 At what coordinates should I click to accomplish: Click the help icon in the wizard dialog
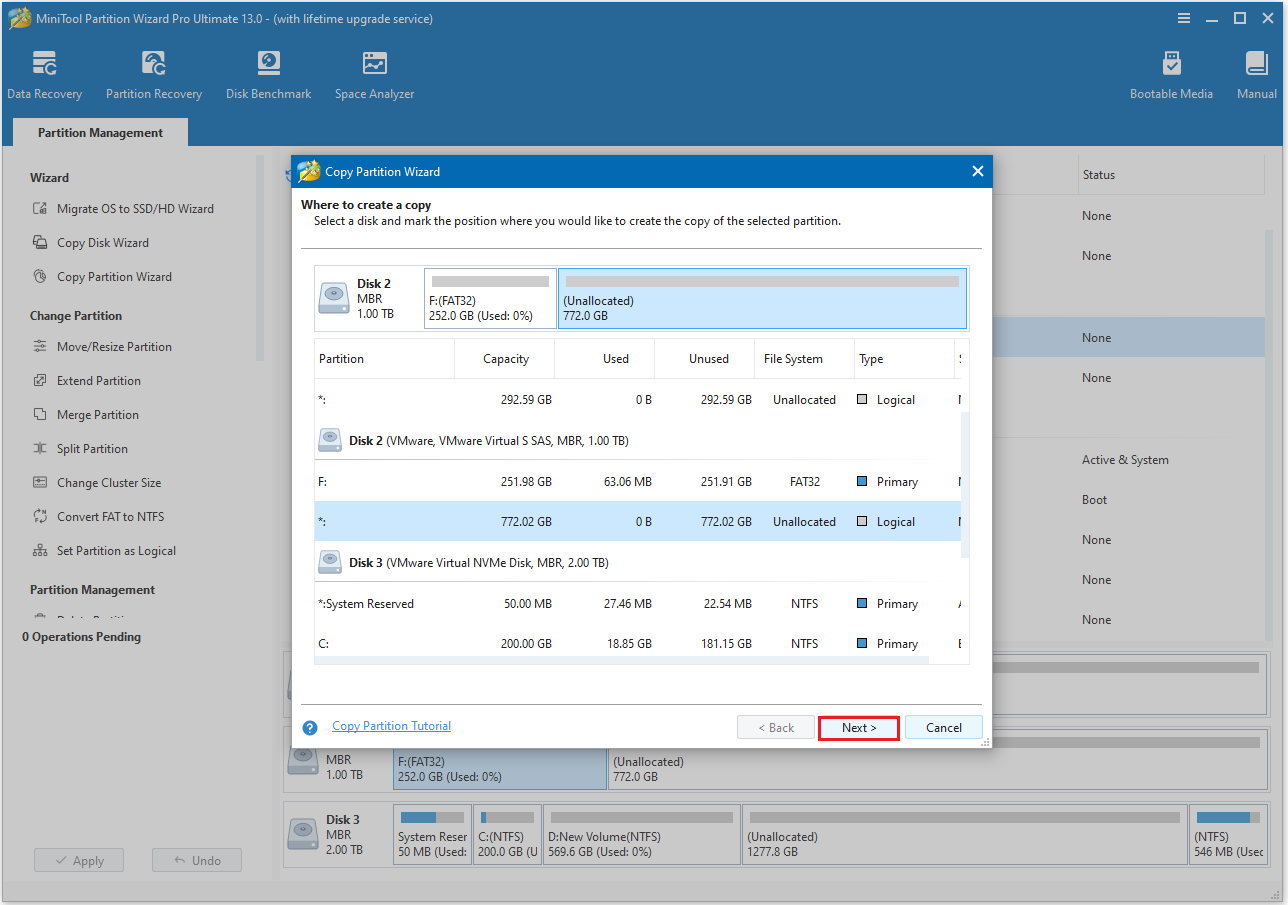(x=309, y=727)
